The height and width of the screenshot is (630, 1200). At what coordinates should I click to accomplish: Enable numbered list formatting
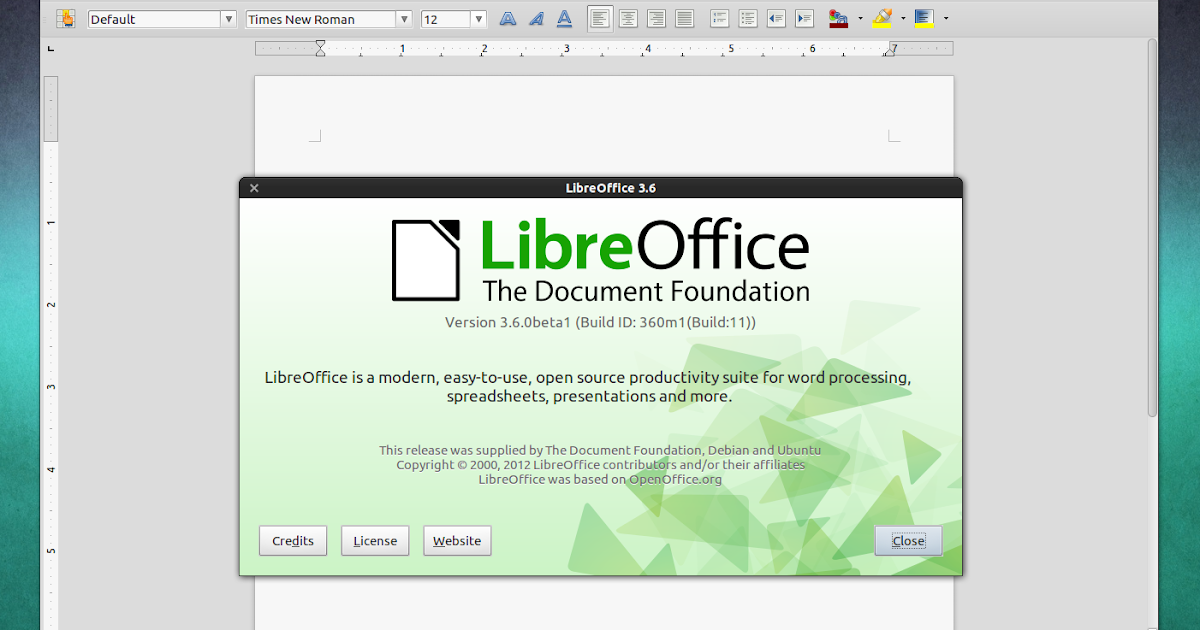point(719,18)
